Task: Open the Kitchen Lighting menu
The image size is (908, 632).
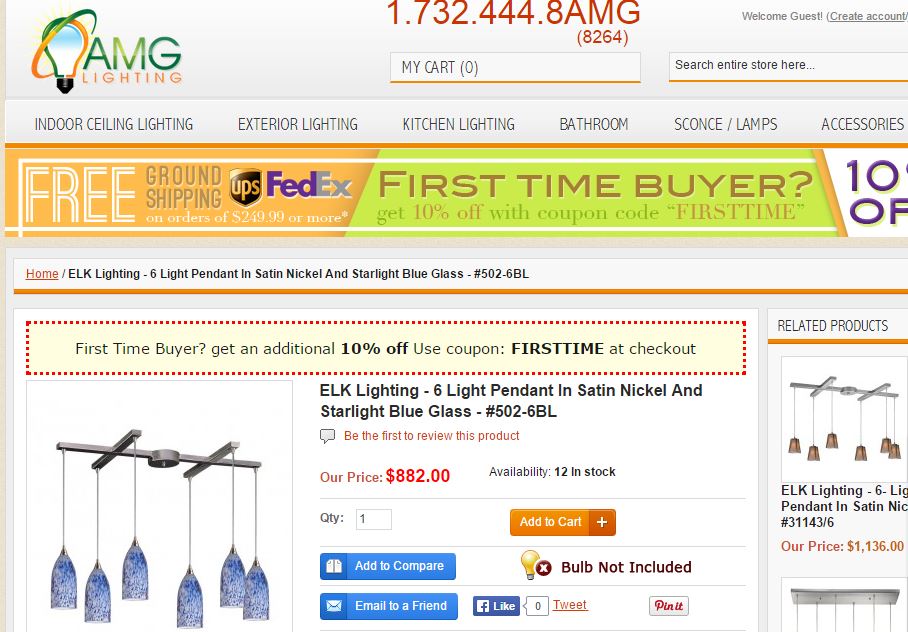Action: (x=459, y=124)
